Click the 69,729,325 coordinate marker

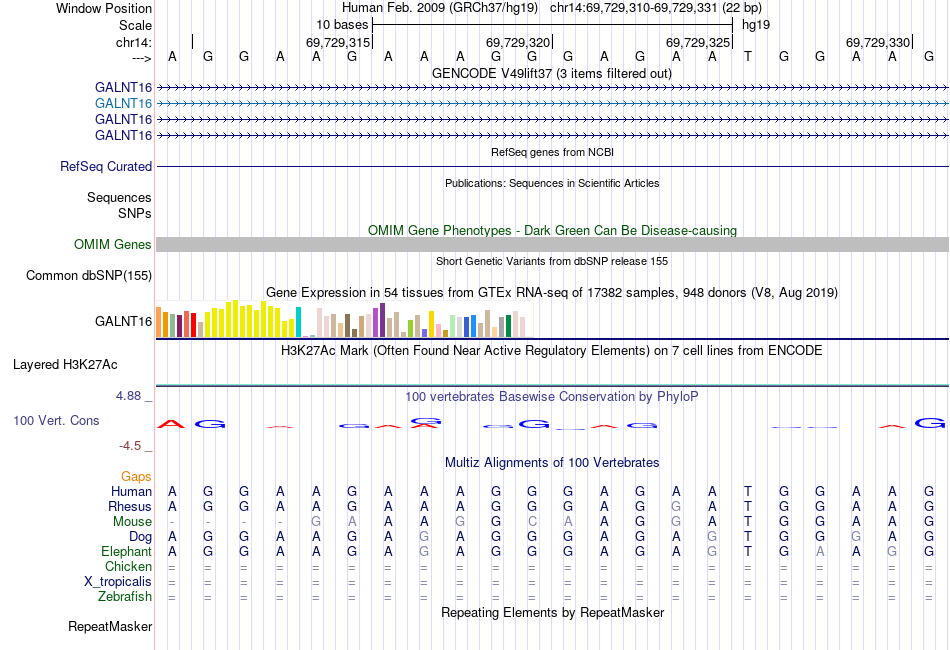pyautogui.click(x=697, y=42)
